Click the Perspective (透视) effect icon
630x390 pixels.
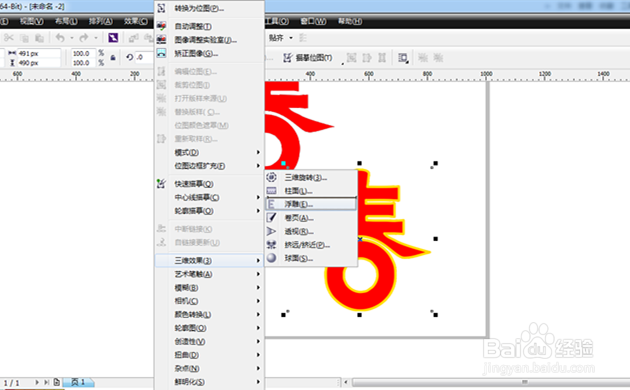[x=272, y=231]
